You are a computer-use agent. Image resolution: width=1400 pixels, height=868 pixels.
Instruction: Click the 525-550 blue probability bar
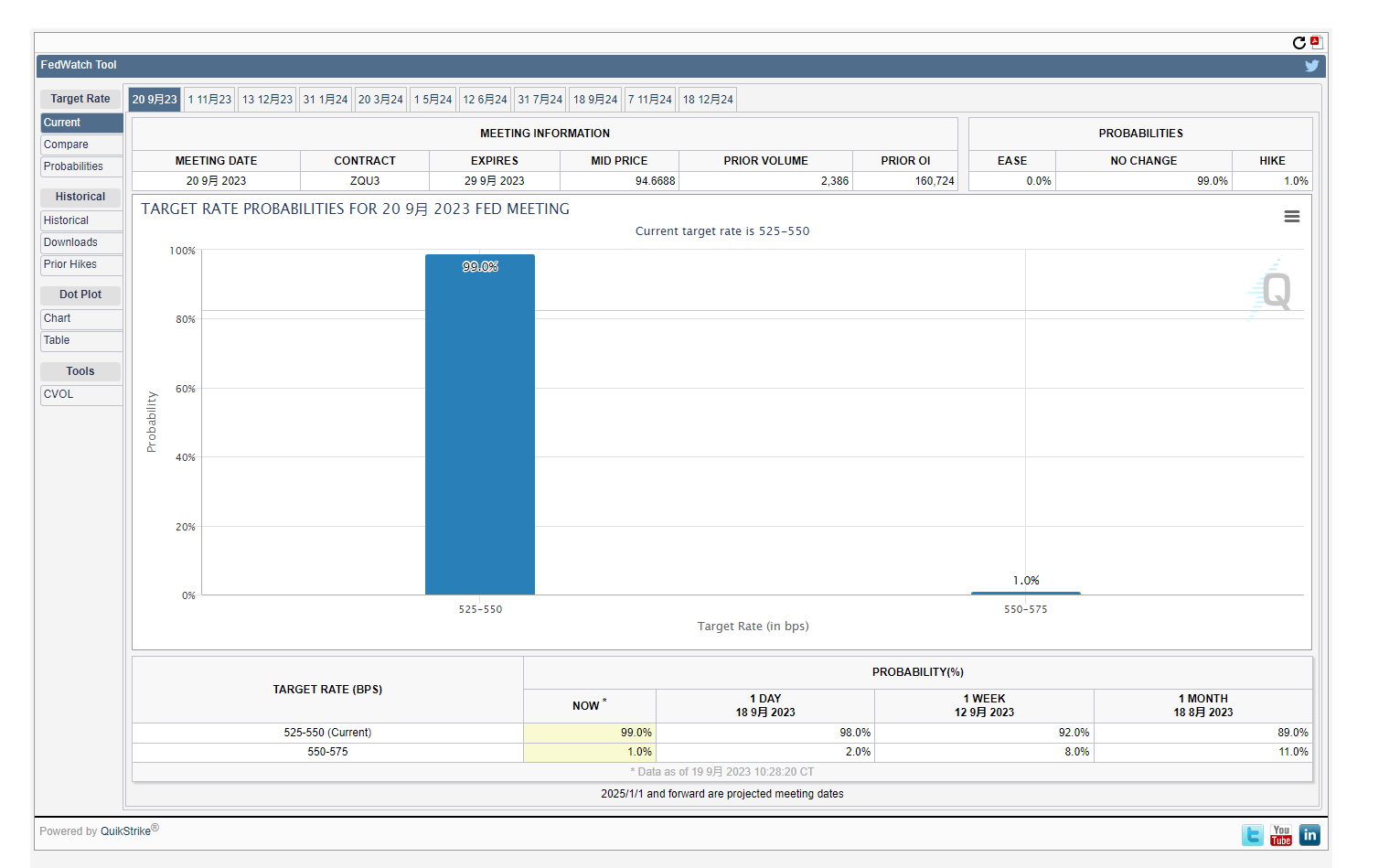[x=480, y=424]
